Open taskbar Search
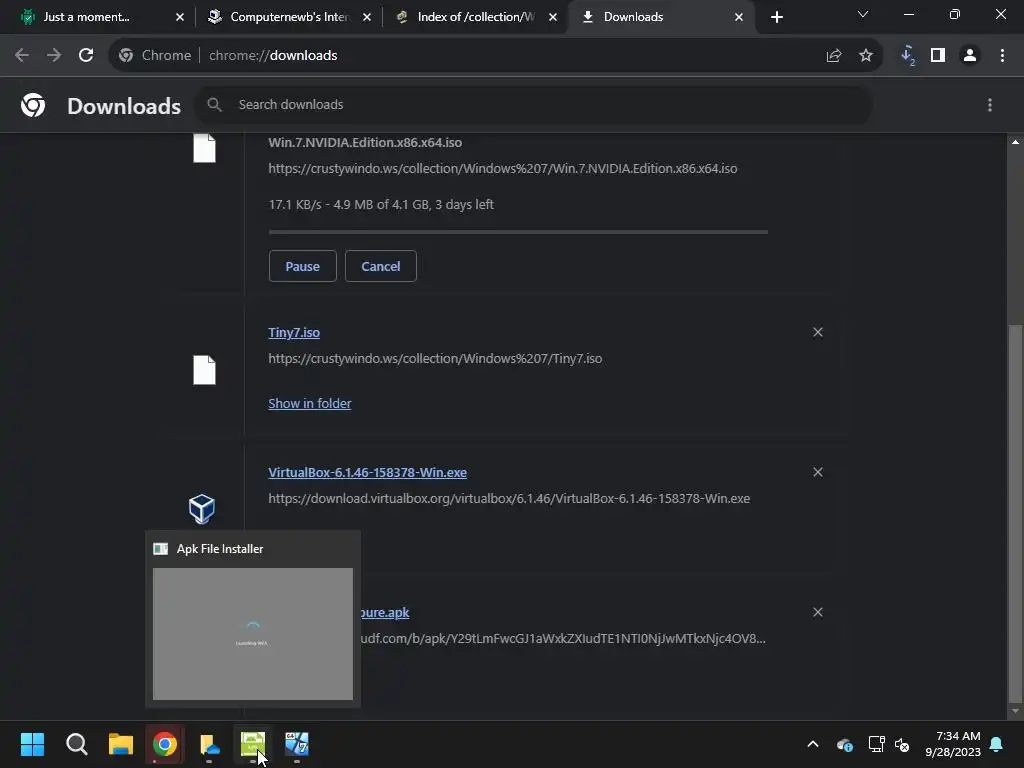The width and height of the screenshot is (1024, 768). point(76,744)
